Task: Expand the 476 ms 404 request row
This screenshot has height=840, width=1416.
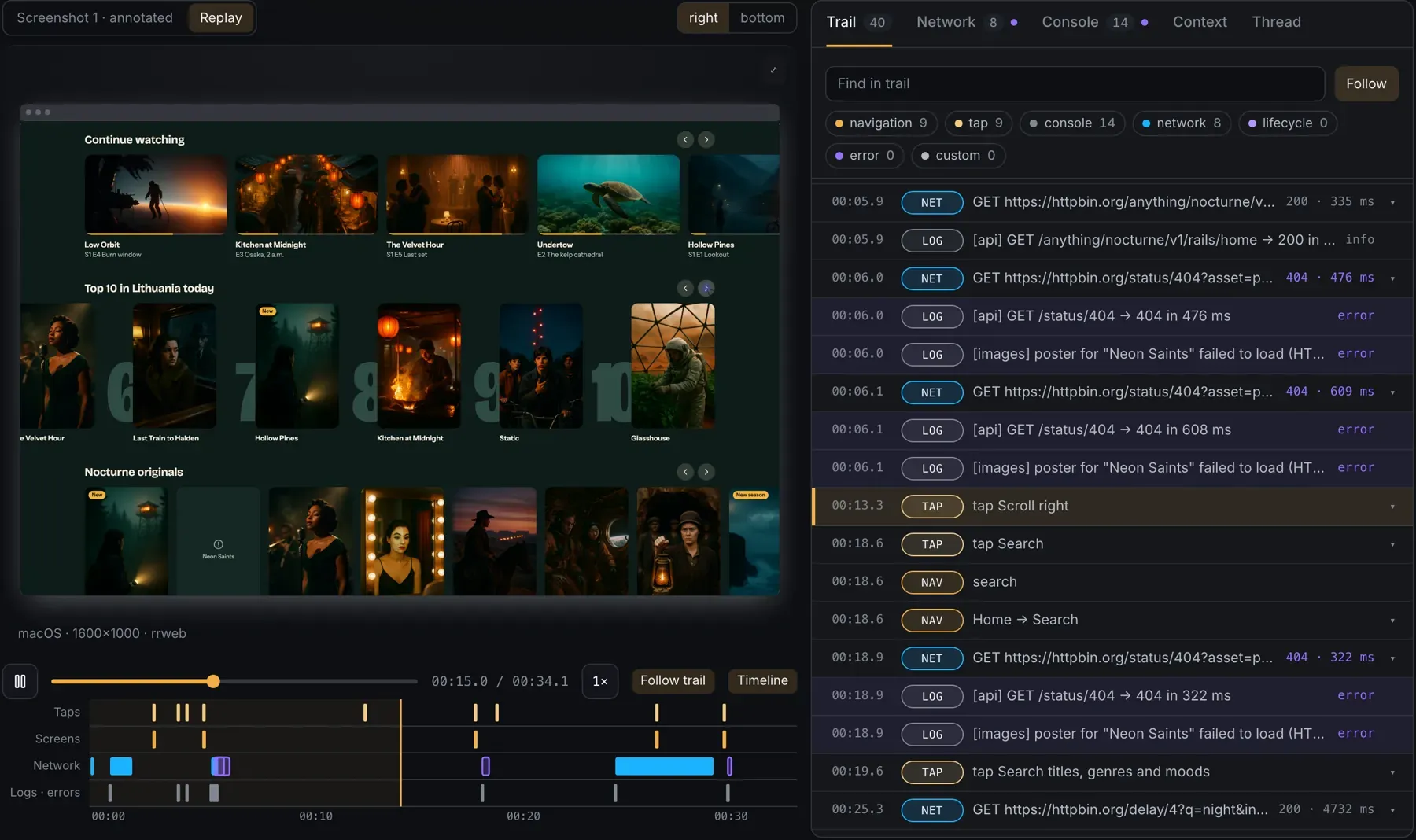Action: tap(1392, 278)
